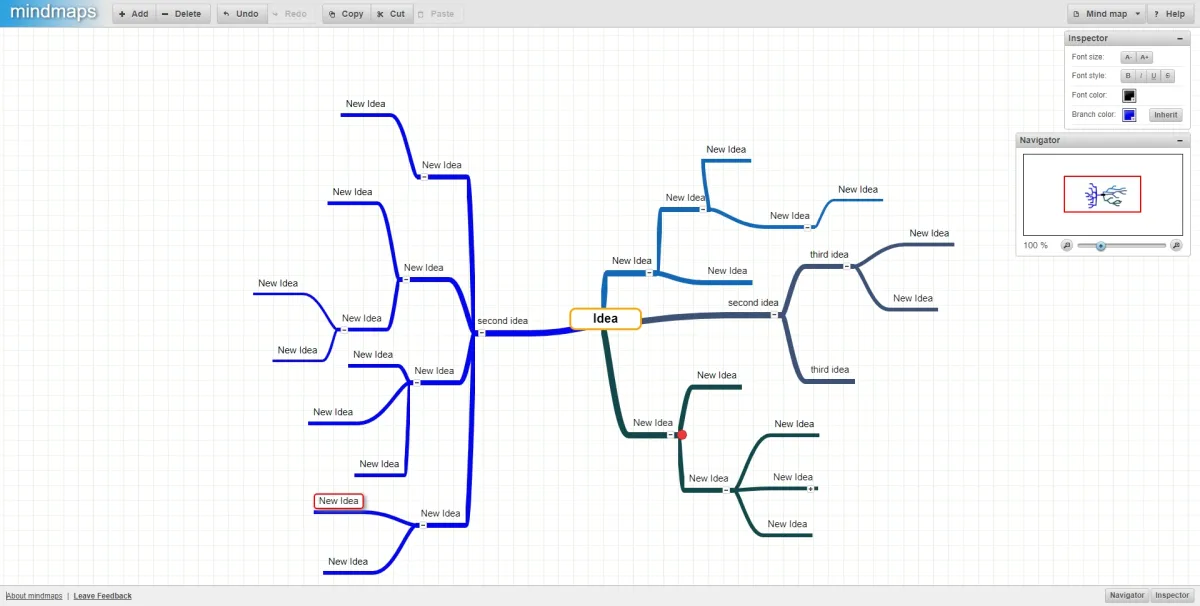Collapse the upper third idea branch
1200x606 pixels.
846,267
